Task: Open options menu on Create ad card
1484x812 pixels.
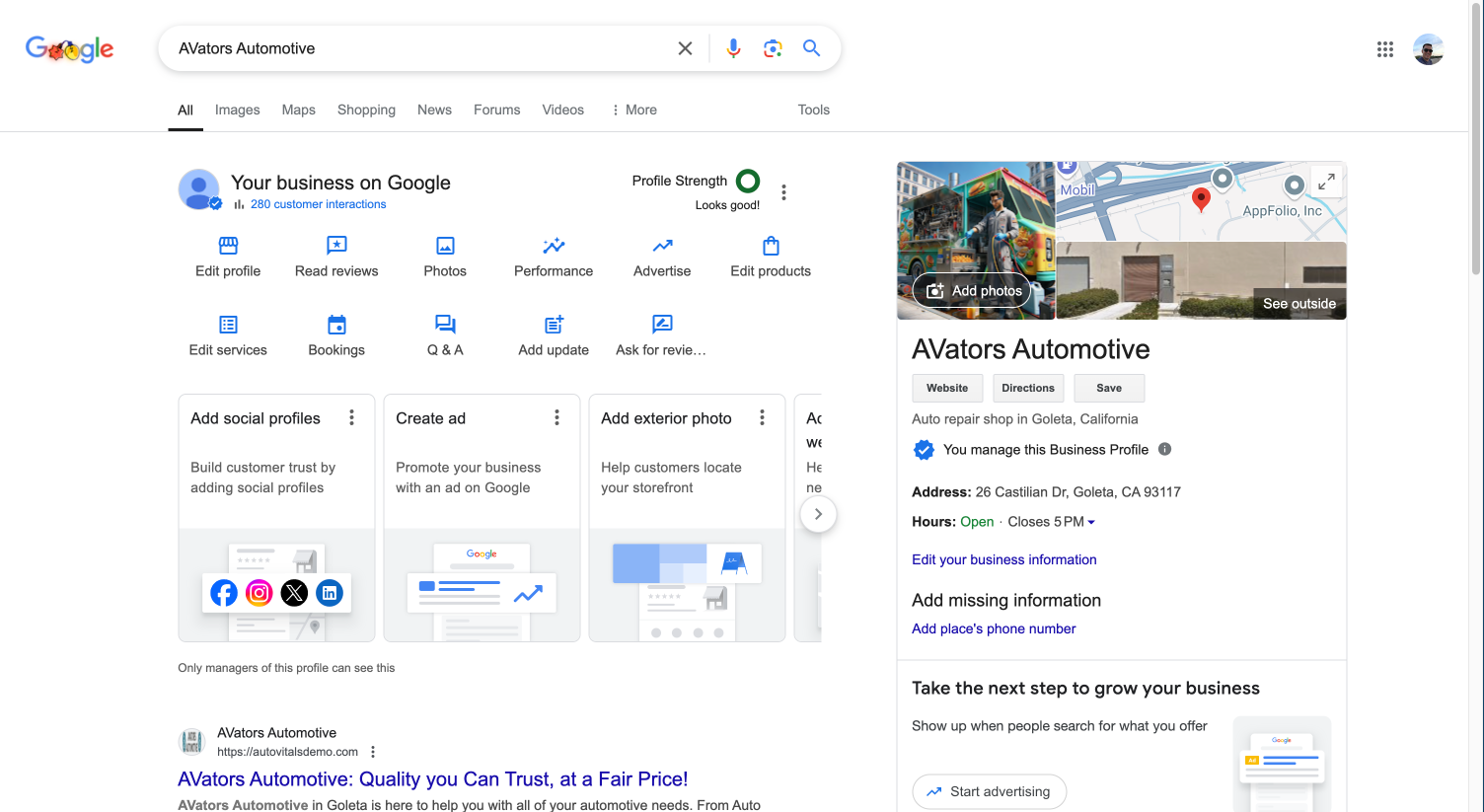Action: [x=556, y=417]
